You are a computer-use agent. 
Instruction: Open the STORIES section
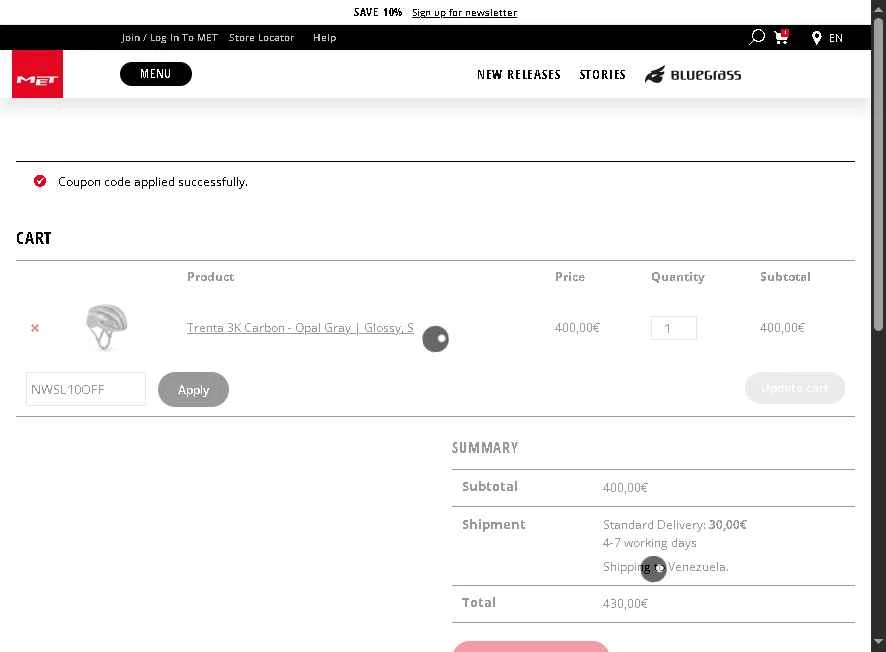click(602, 75)
